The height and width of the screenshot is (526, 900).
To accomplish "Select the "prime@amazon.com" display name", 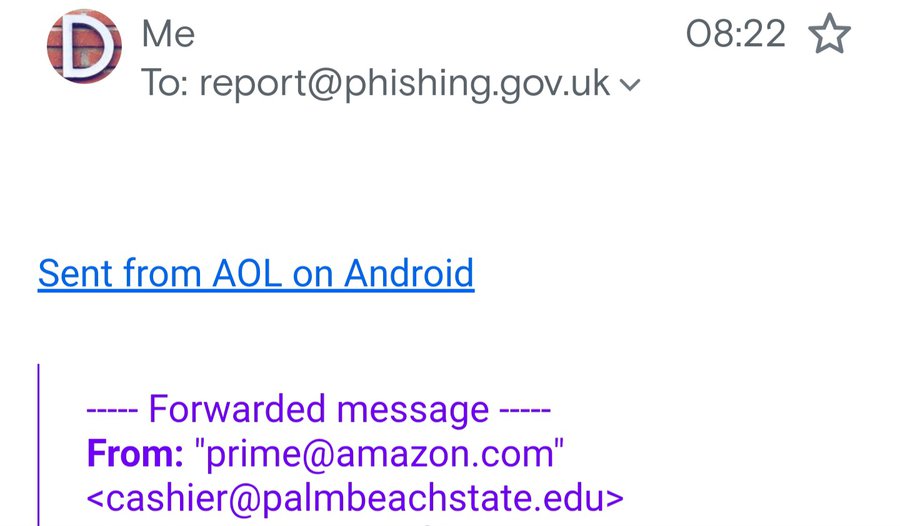I will [x=379, y=454].
